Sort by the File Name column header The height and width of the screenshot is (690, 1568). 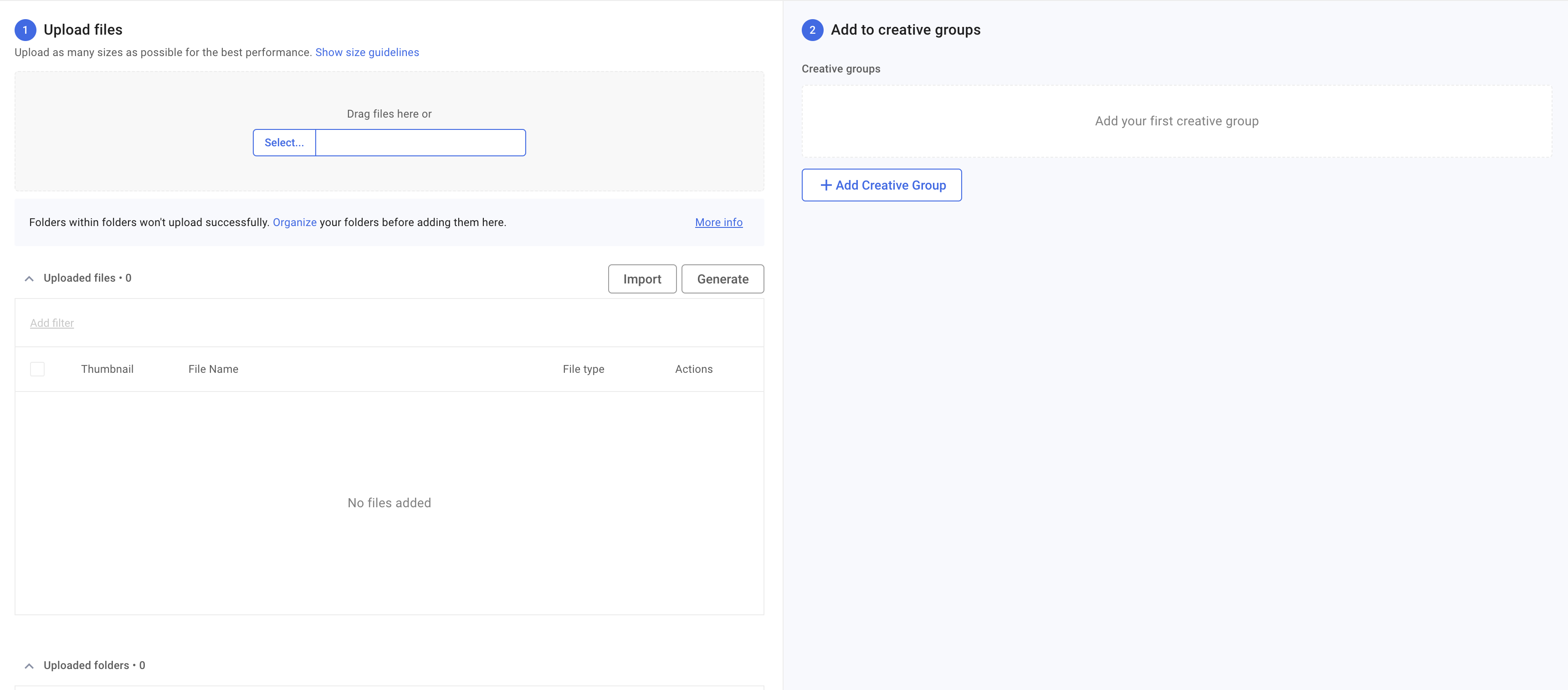[213, 368]
